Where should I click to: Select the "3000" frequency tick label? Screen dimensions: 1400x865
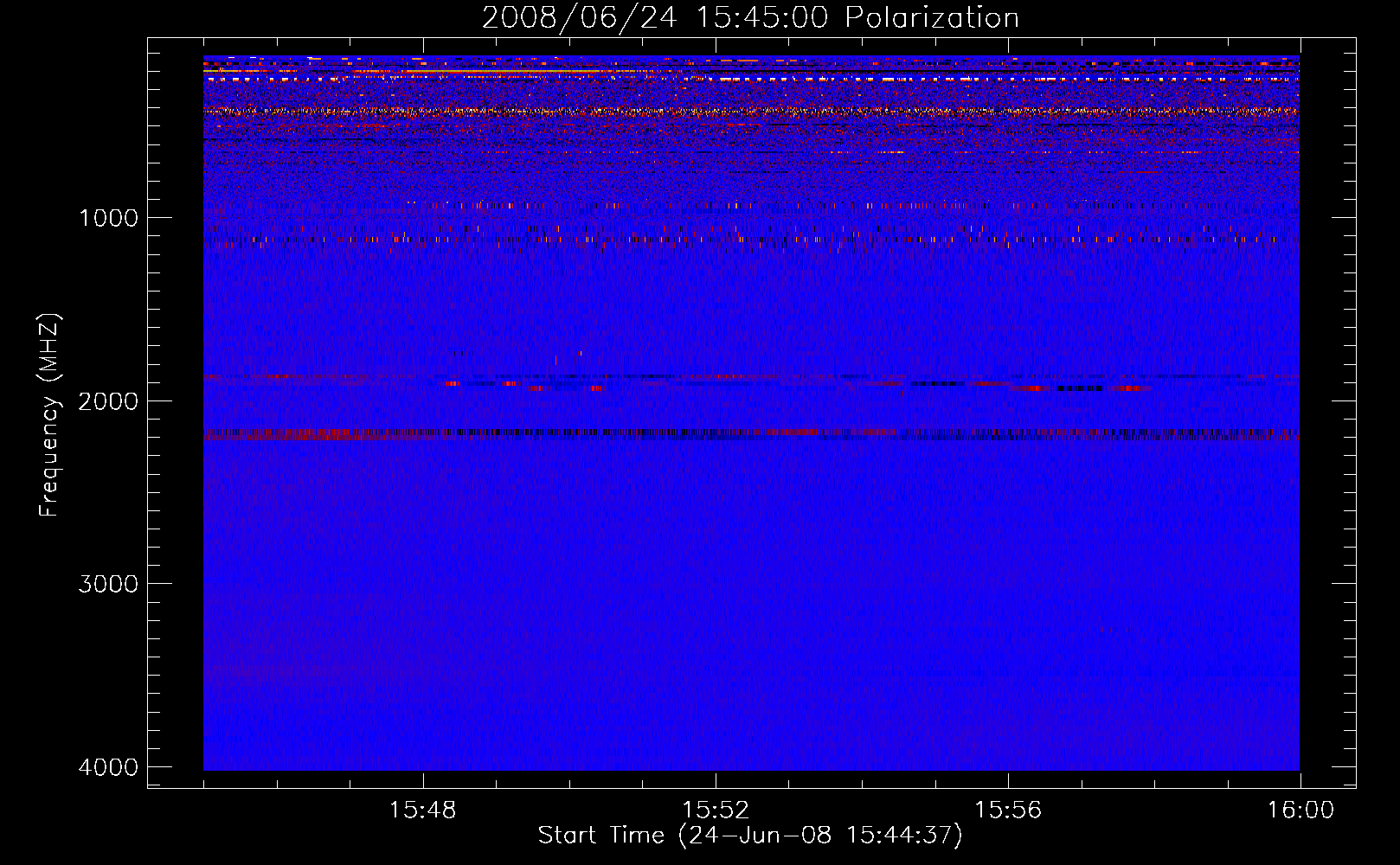click(108, 584)
